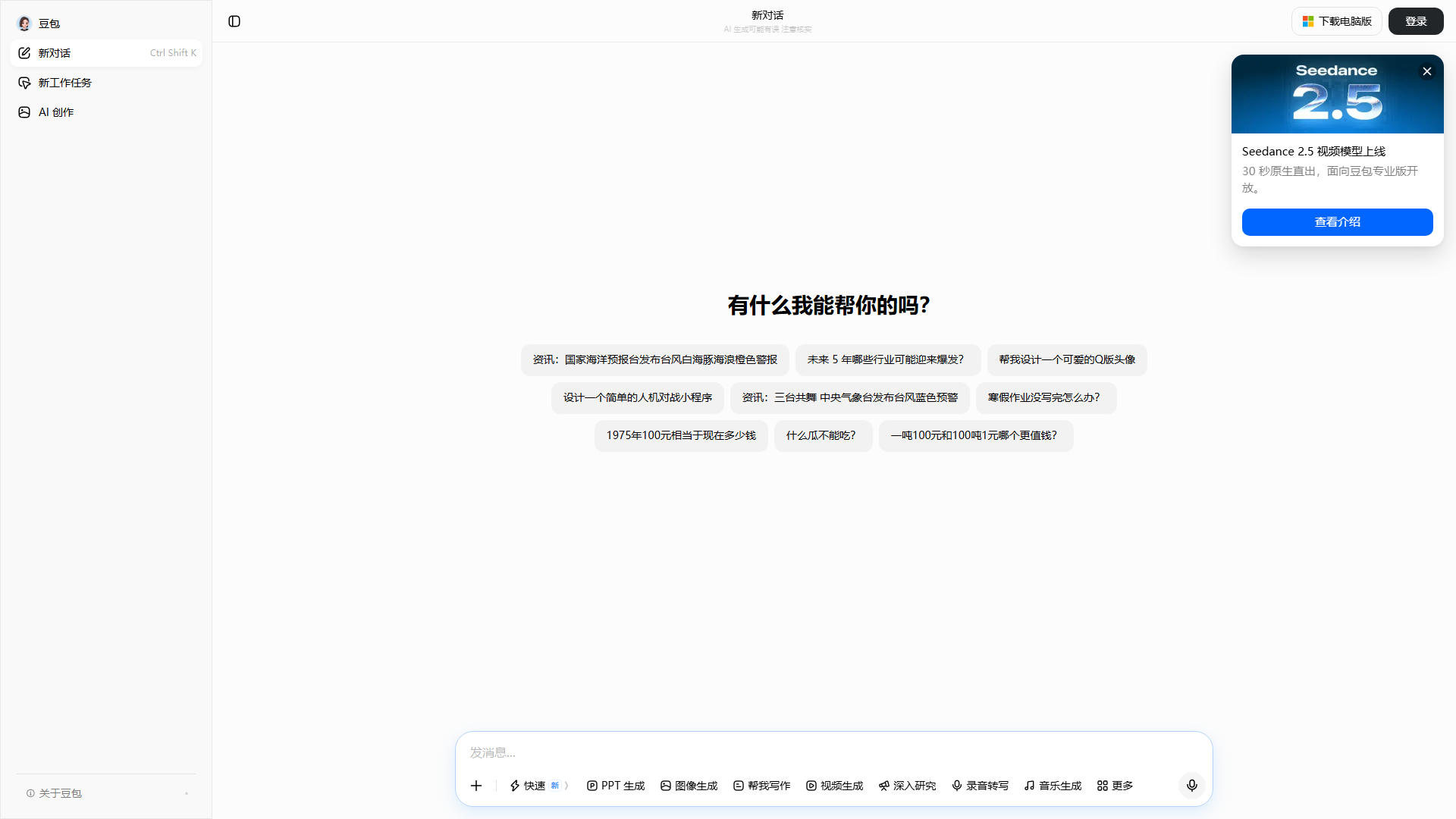This screenshot has width=1456, height=819.
Task: Click Seedance 2.5 视频模型上线 headline
Action: pyautogui.click(x=1313, y=152)
